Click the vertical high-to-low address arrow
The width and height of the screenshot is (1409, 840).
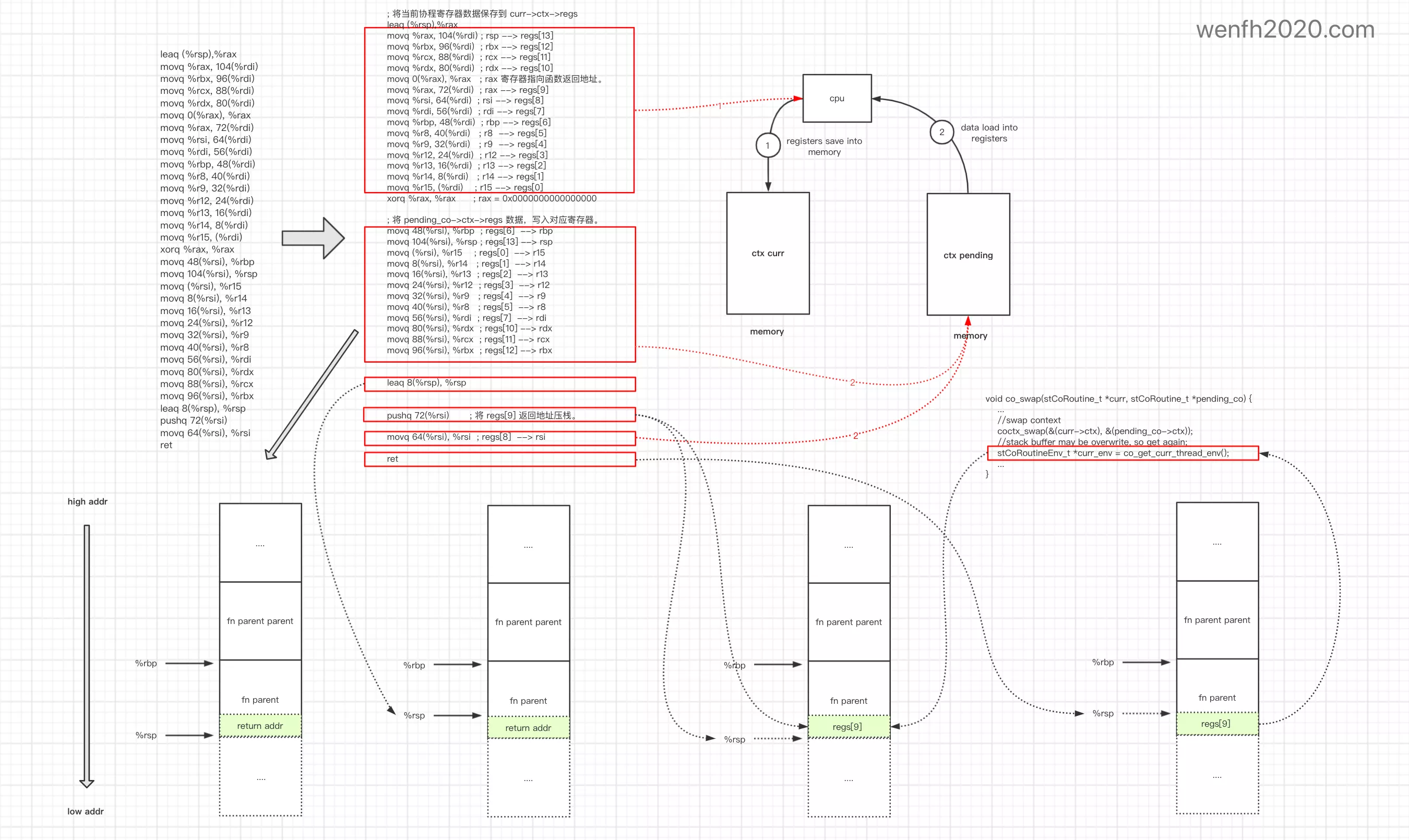click(x=87, y=655)
